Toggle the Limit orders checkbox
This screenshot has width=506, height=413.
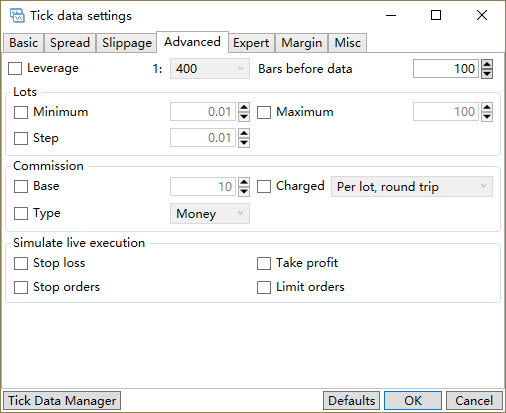tap(264, 287)
